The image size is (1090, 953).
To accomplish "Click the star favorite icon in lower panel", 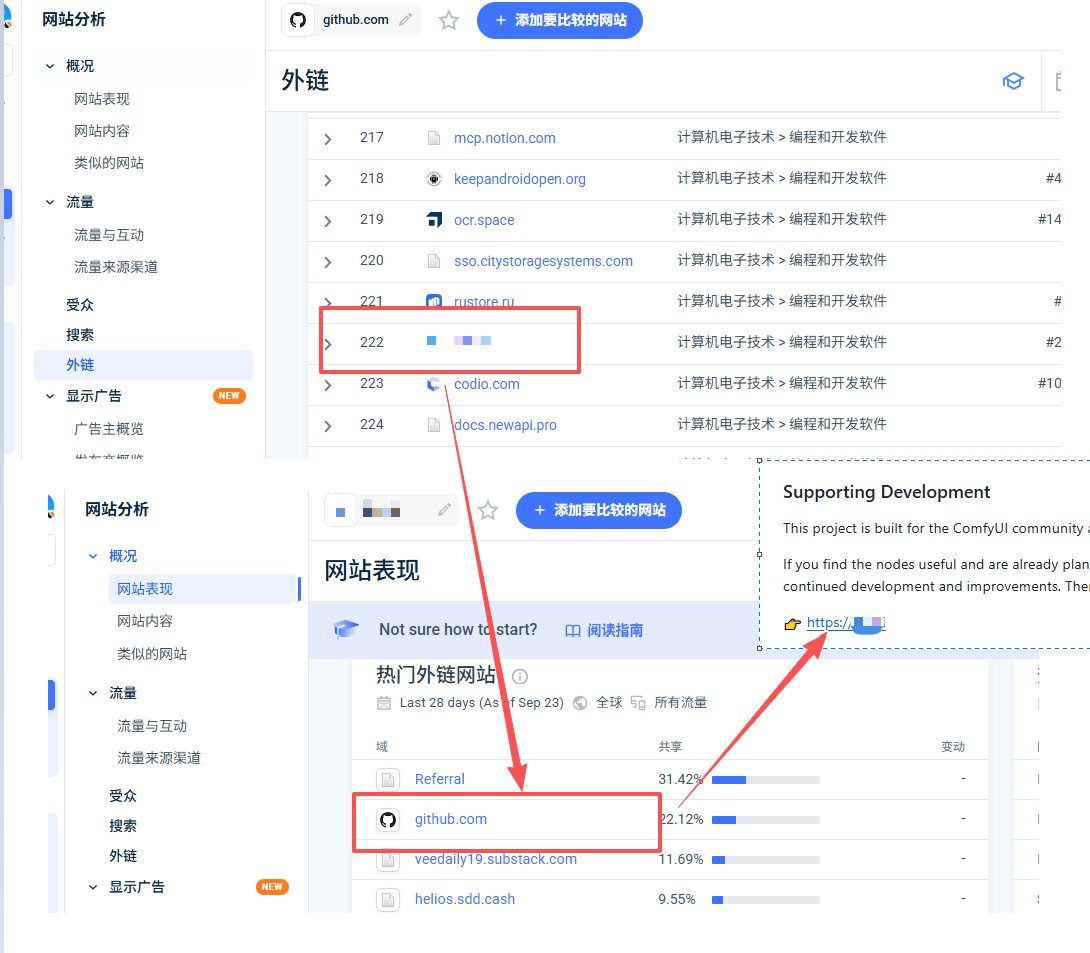I will 488,510.
